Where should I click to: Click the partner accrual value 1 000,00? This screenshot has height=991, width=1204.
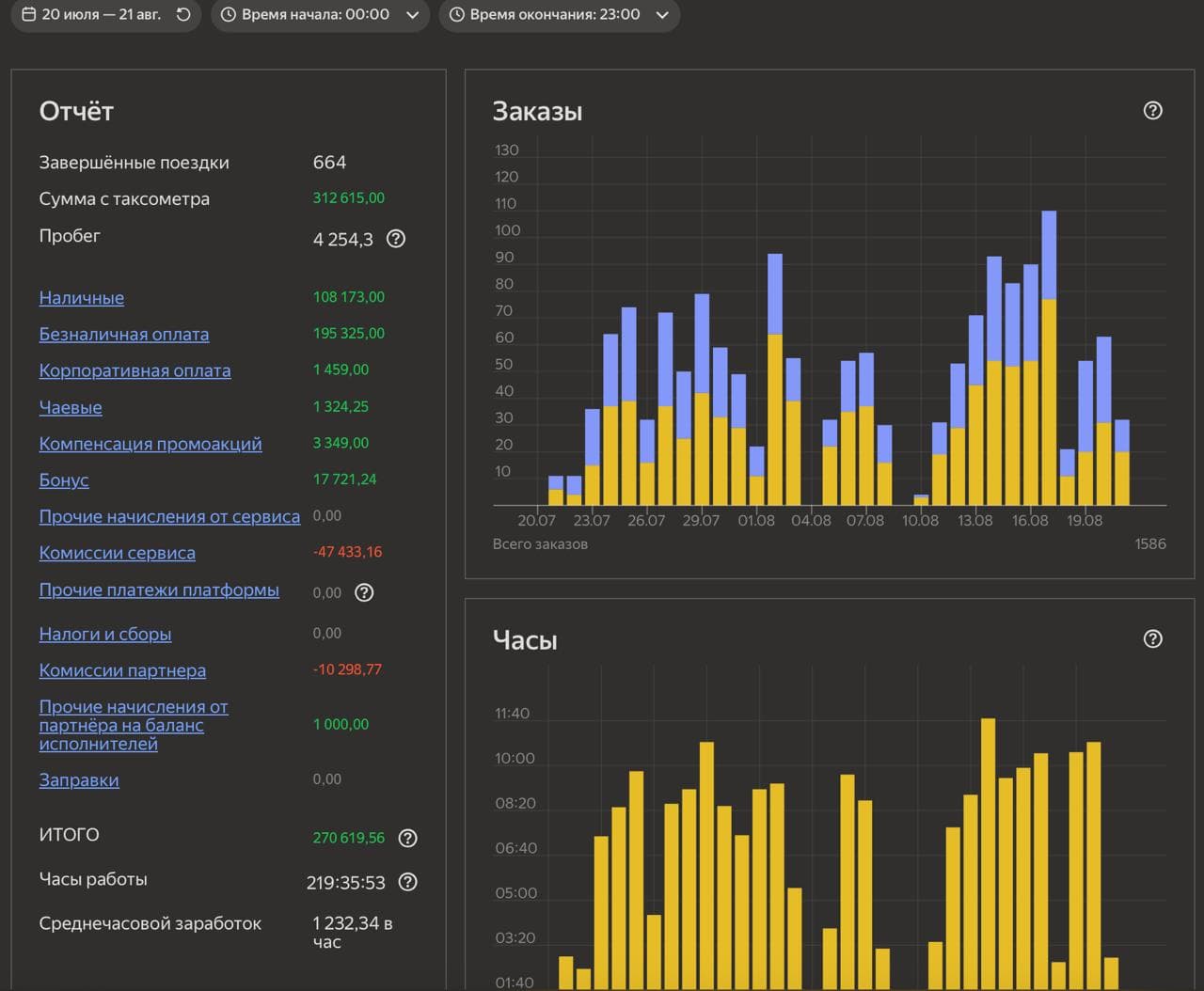(x=341, y=725)
